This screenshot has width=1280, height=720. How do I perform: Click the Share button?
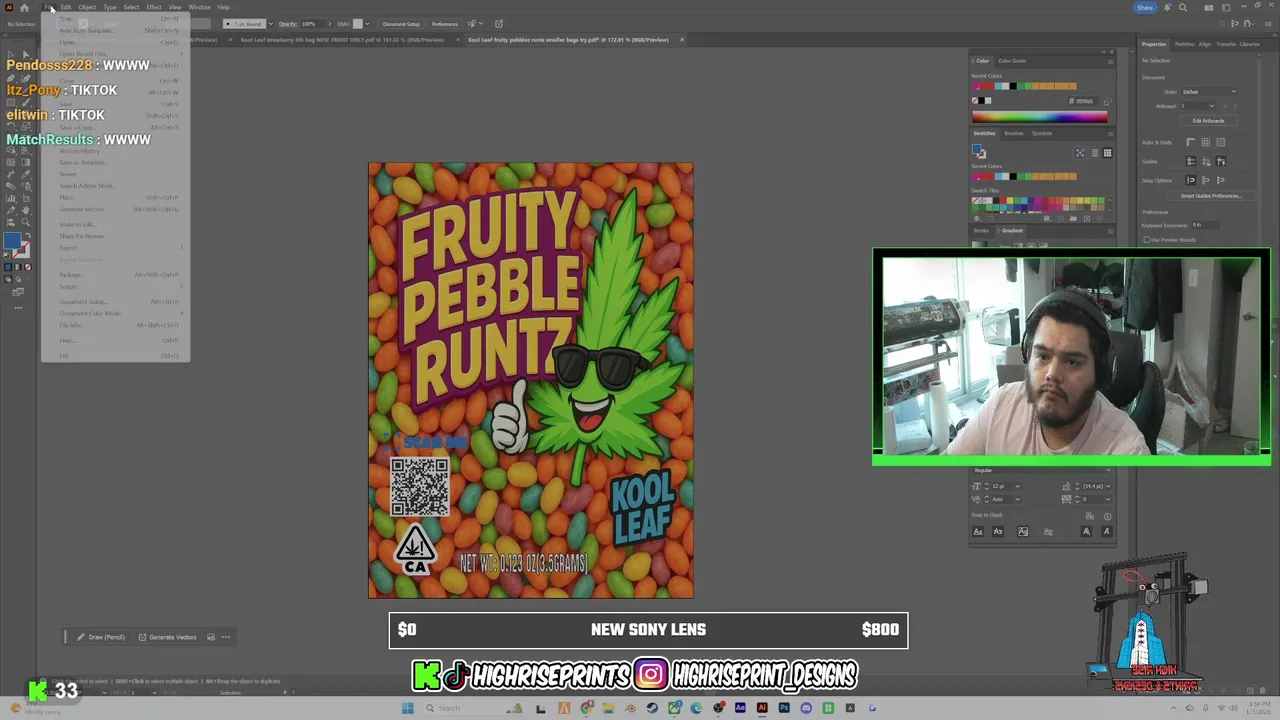(x=1145, y=7)
